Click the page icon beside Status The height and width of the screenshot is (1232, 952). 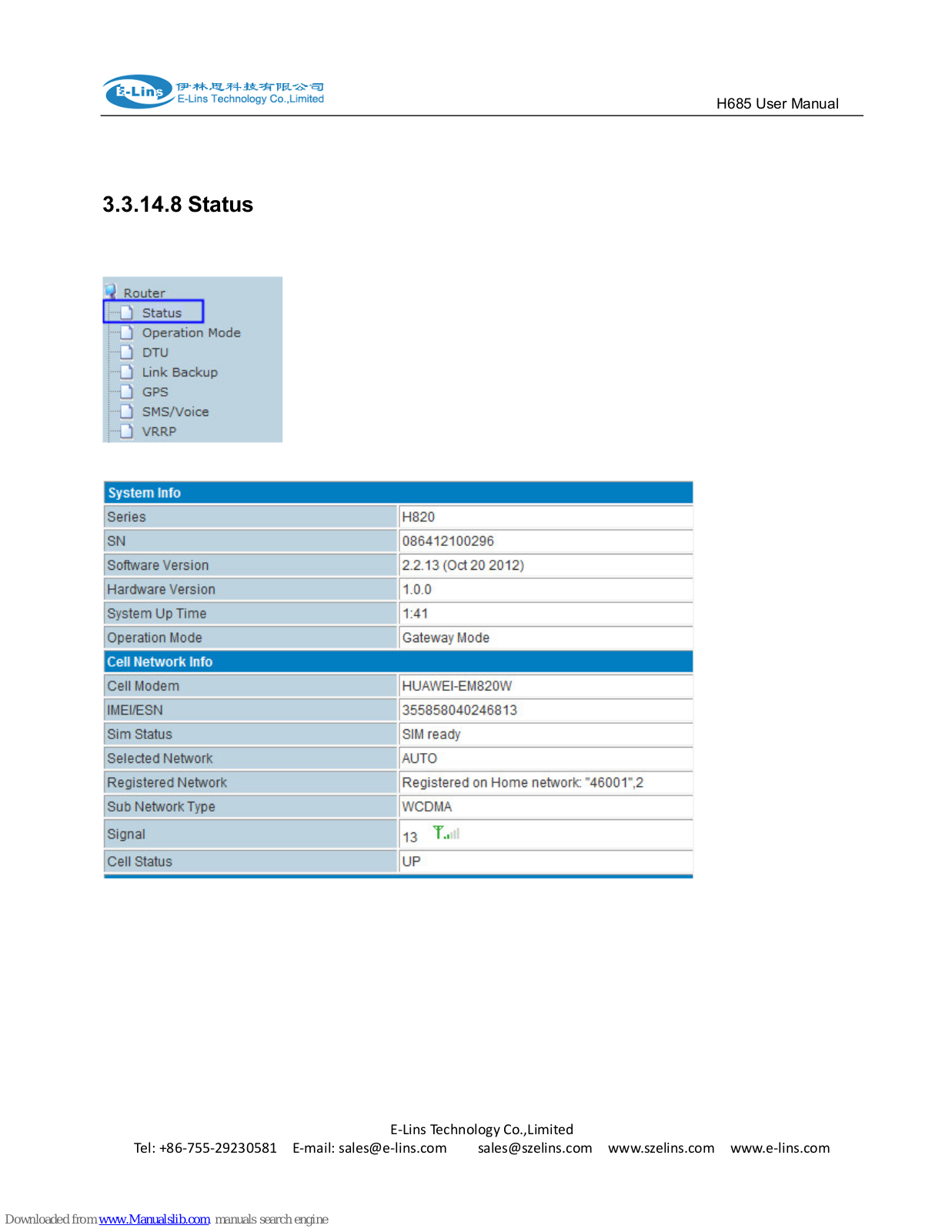pos(127,313)
